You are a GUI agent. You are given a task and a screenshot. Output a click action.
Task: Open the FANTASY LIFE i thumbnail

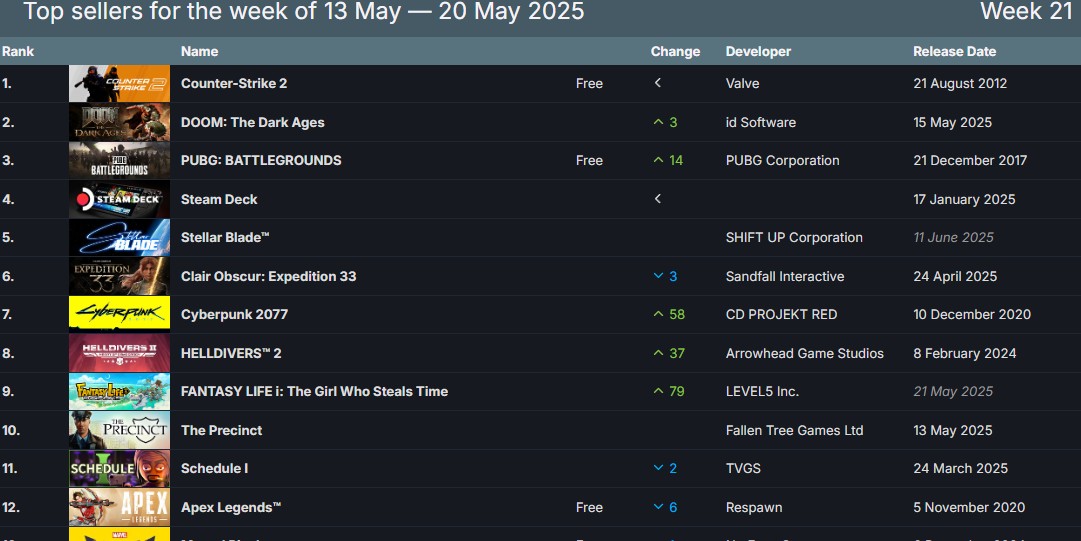coord(119,391)
